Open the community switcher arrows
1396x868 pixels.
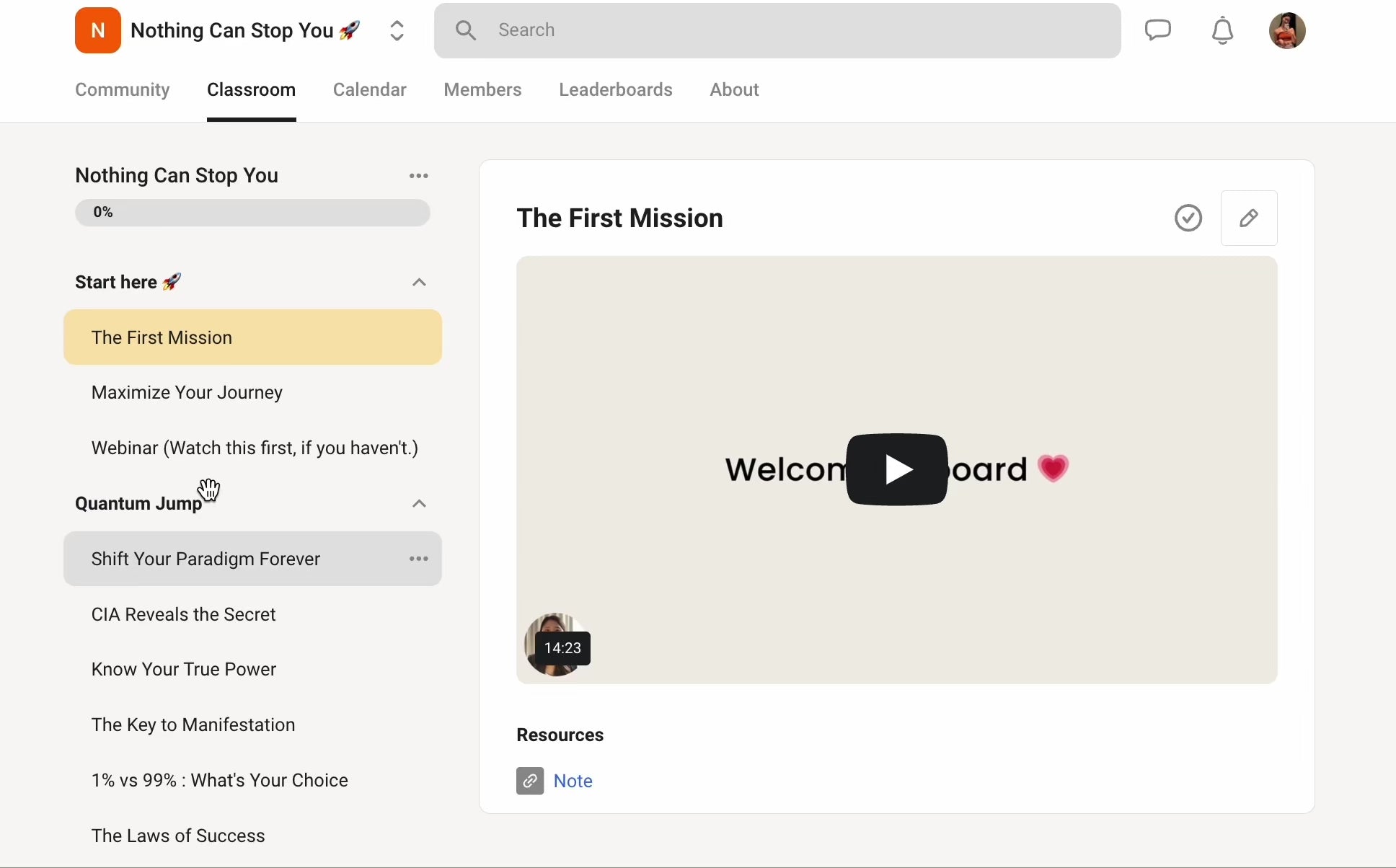pyautogui.click(x=397, y=31)
